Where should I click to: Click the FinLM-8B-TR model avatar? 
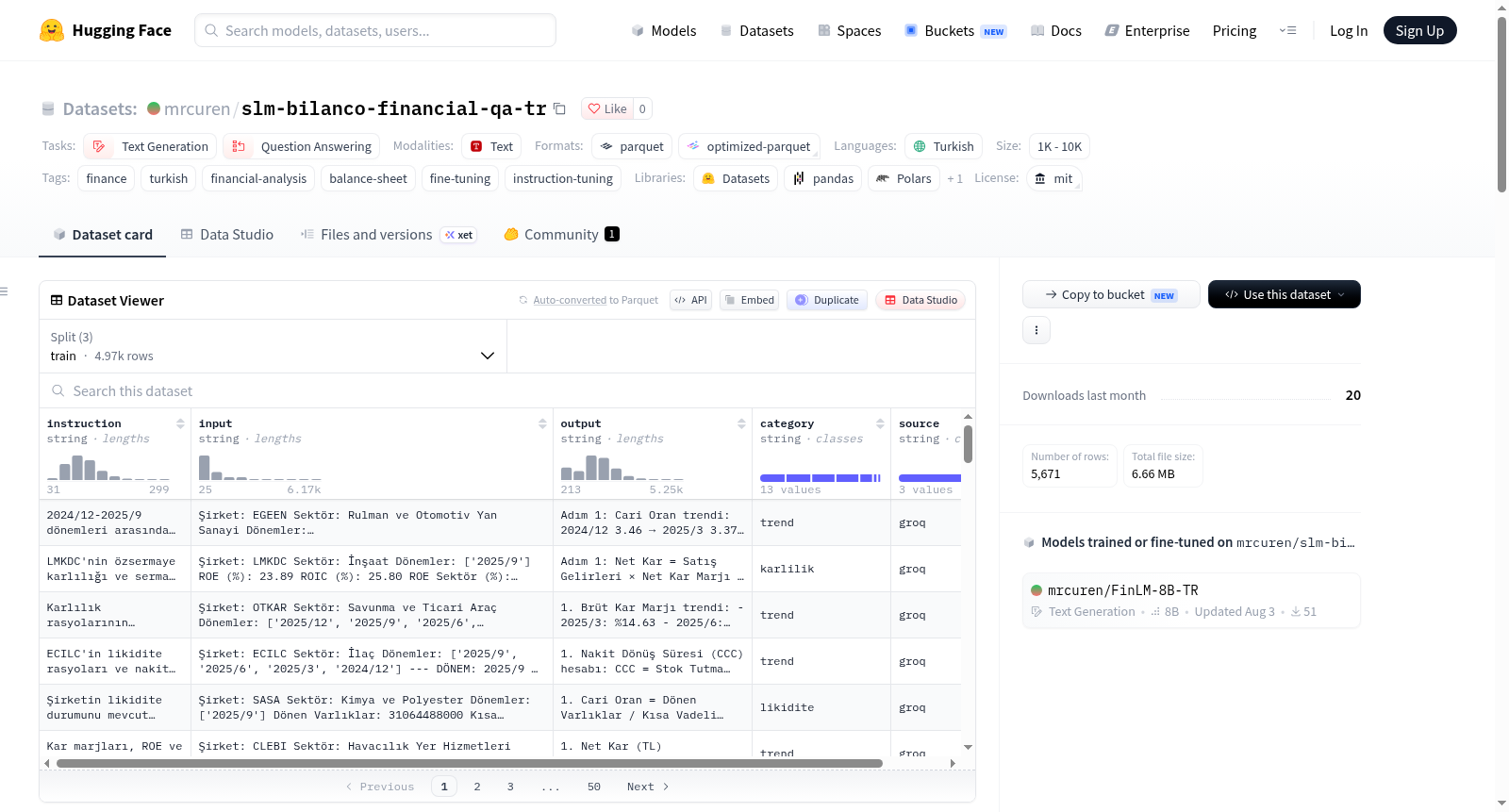click(1036, 590)
